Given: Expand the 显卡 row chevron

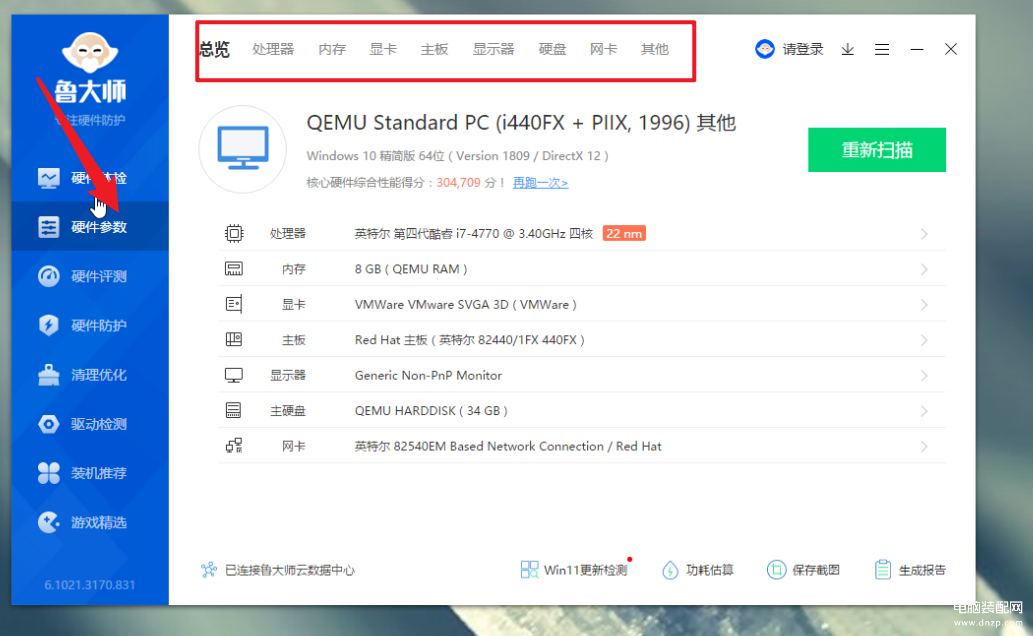Looking at the screenshot, I should click(924, 305).
